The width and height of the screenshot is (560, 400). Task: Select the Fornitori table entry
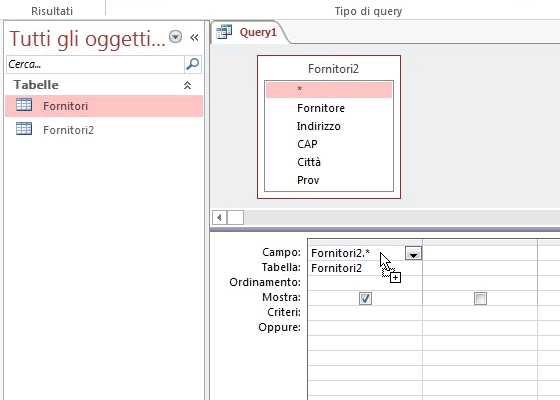pos(104,106)
